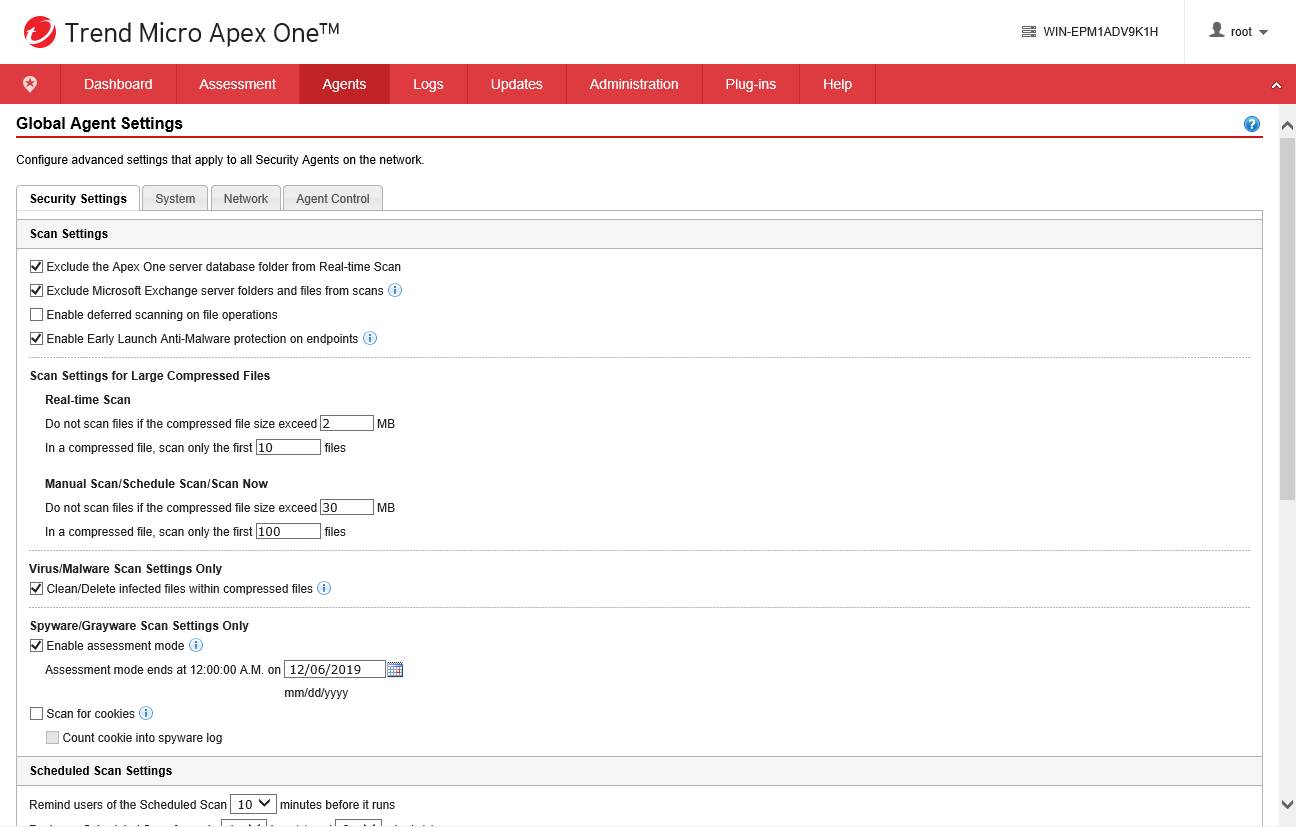Open the Plug-ins menu
The image size is (1296, 827).
[x=751, y=84]
